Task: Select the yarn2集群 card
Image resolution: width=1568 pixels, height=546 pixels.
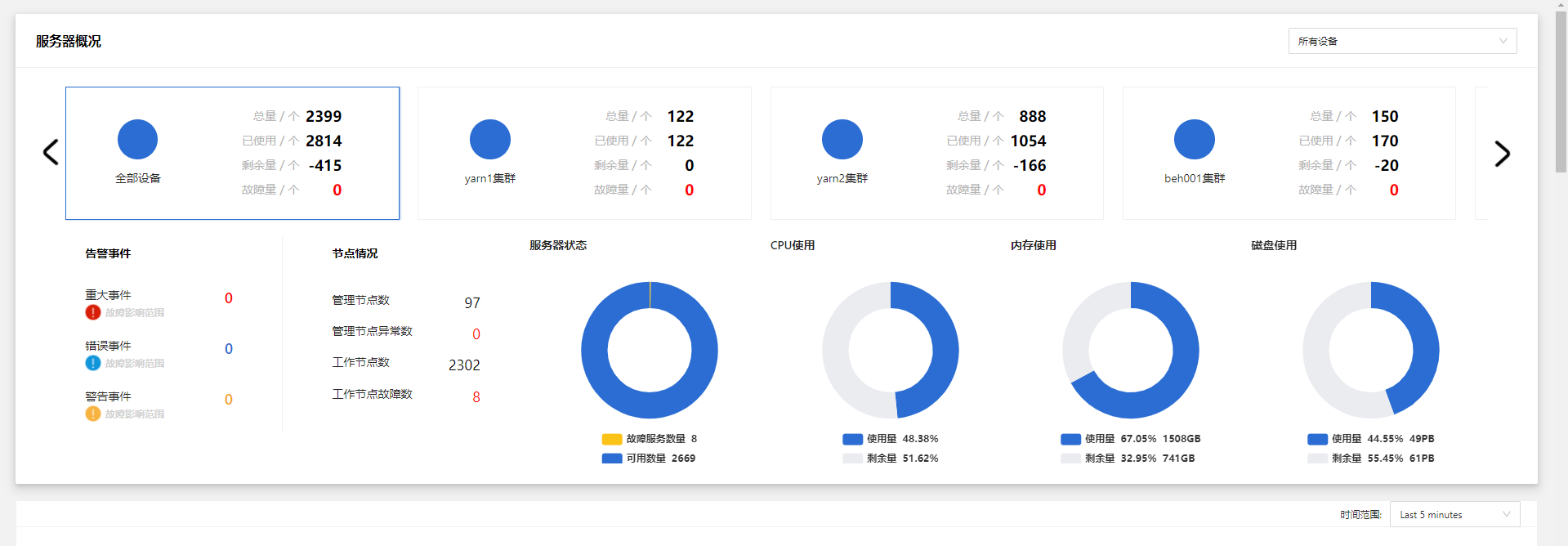Action: (937, 153)
